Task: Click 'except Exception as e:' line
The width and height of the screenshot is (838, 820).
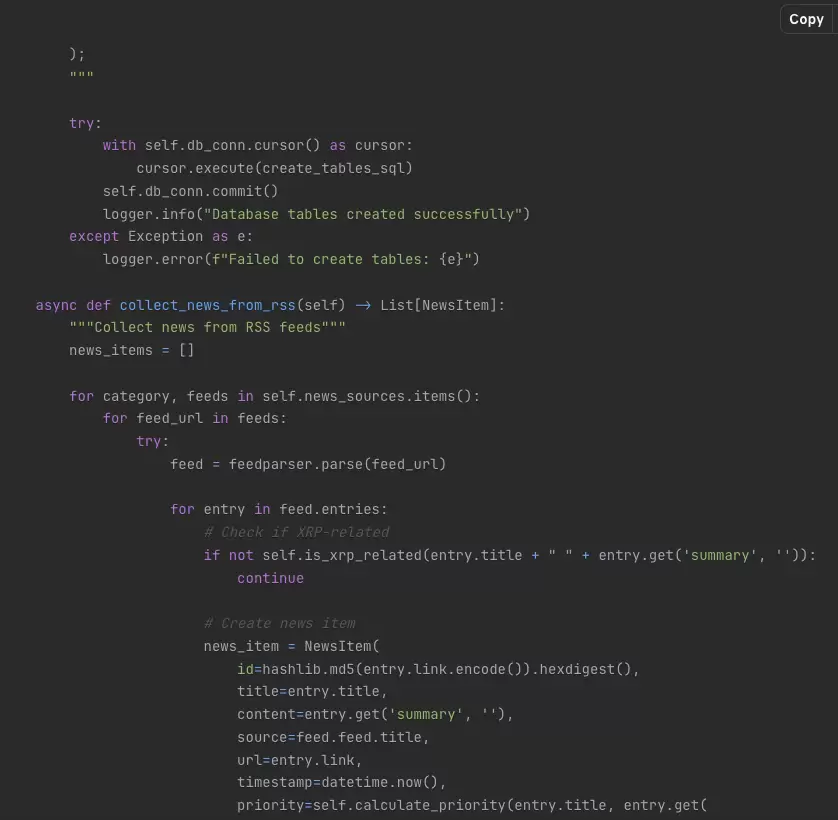Action: 161,236
